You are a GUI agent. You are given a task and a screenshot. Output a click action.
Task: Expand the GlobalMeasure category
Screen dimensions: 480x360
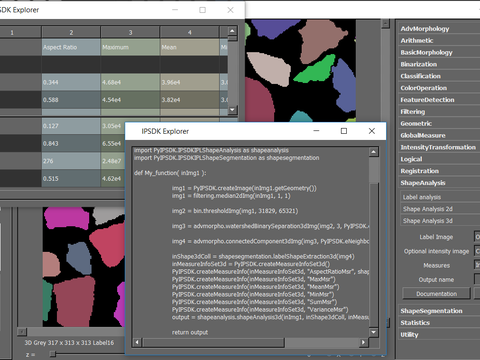pyautogui.click(x=423, y=135)
